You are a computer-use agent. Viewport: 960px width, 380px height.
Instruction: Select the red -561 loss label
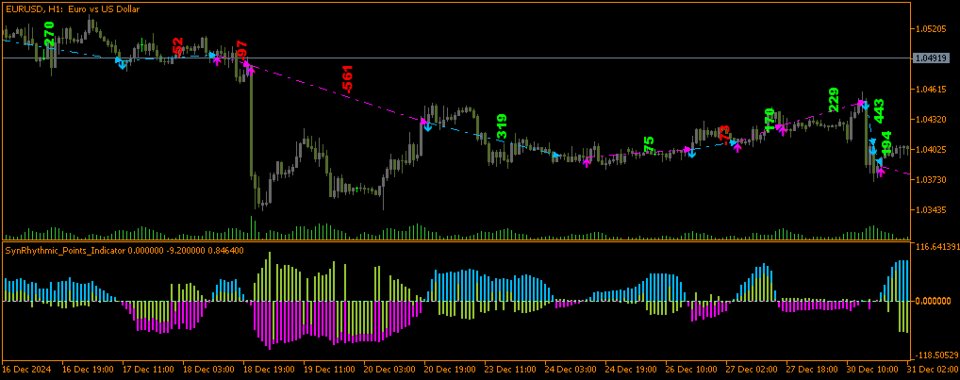click(347, 79)
